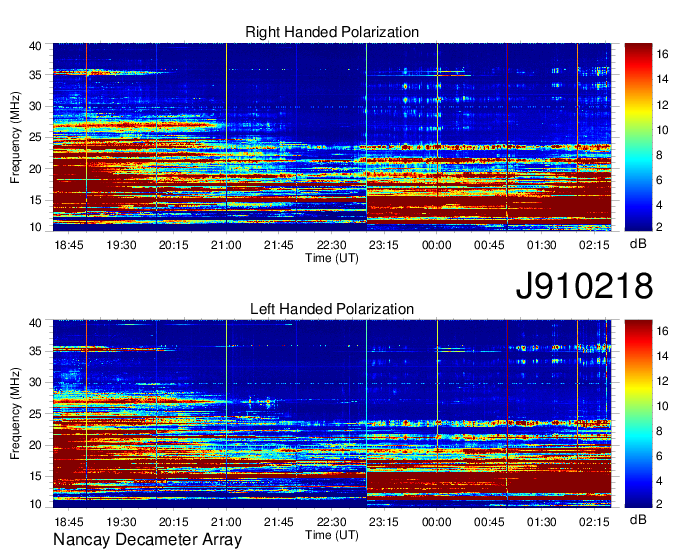Viewport: 680px width, 552px height.
Task: Click 00:00 tick on Right Handed plot
Action: pos(436,245)
